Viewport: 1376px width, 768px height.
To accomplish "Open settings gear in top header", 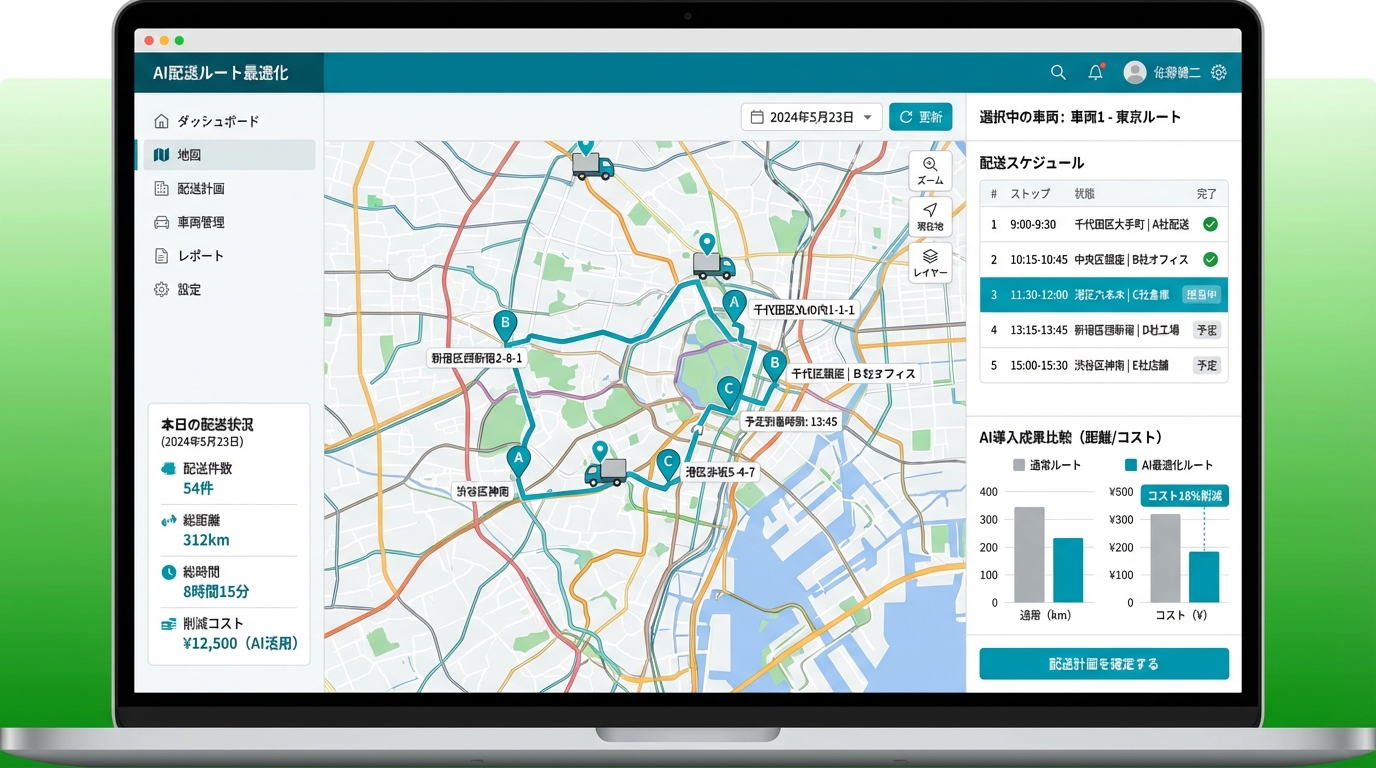I will click(1219, 72).
